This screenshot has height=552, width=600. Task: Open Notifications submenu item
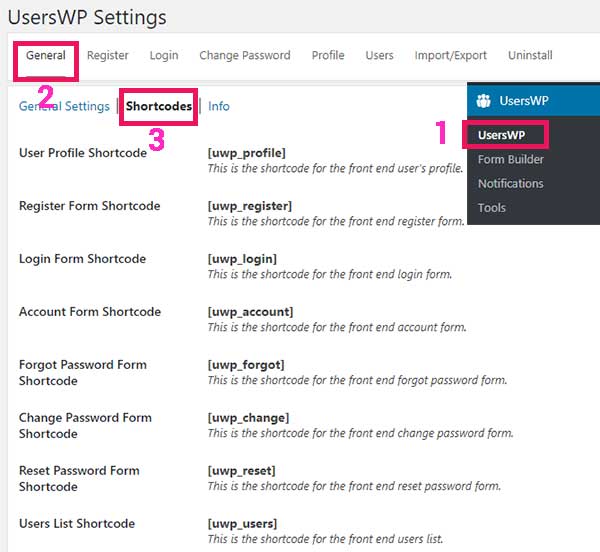[510, 184]
